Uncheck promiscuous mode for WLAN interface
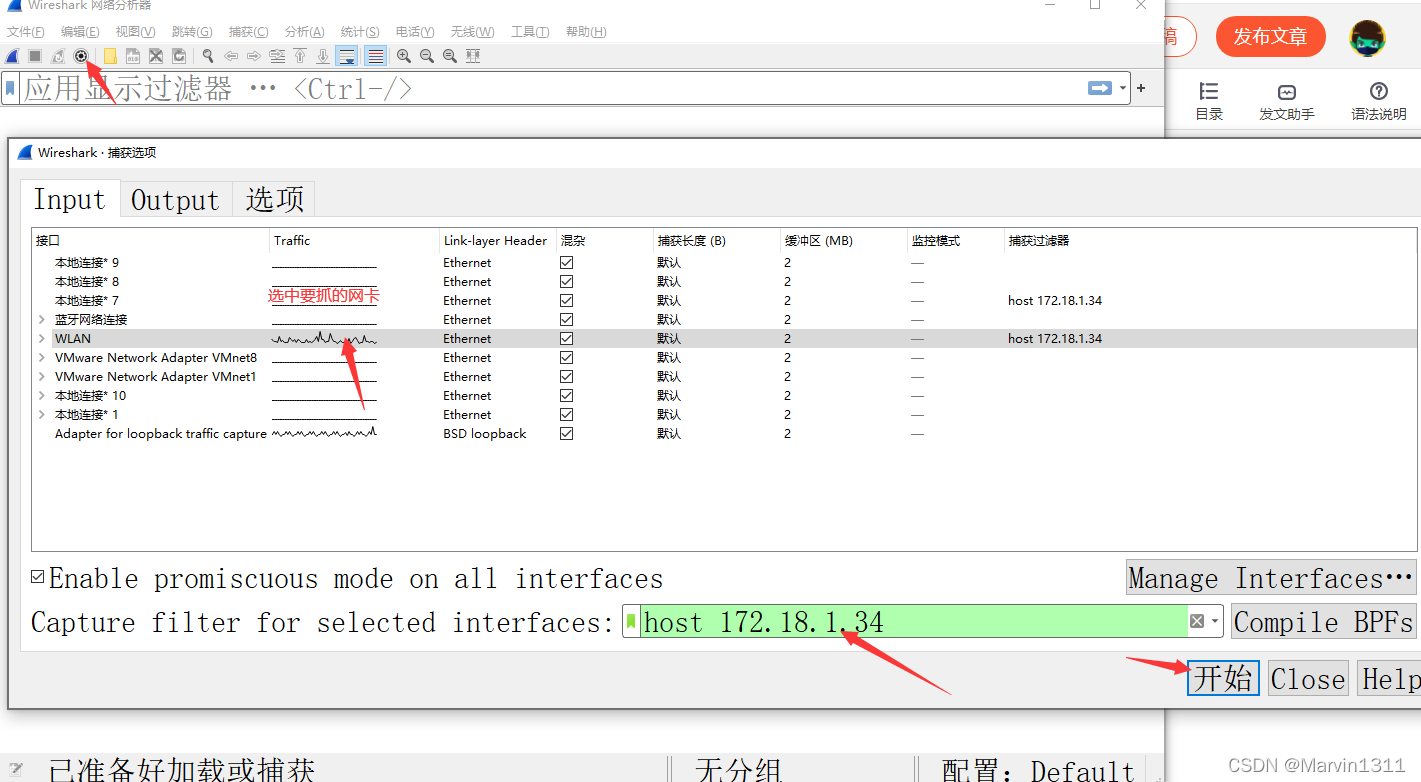The image size is (1421, 782). [566, 338]
